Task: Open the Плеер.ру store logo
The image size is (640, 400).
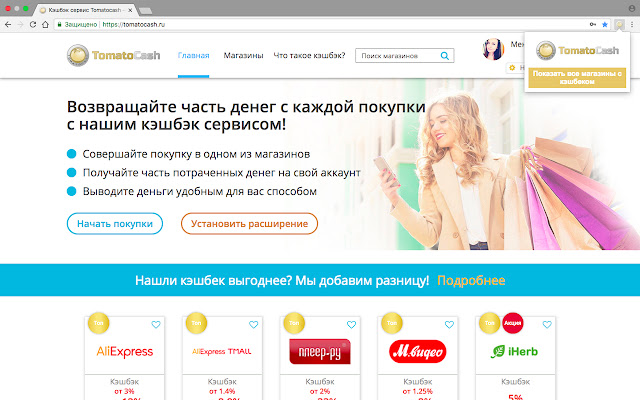Action: click(320, 351)
